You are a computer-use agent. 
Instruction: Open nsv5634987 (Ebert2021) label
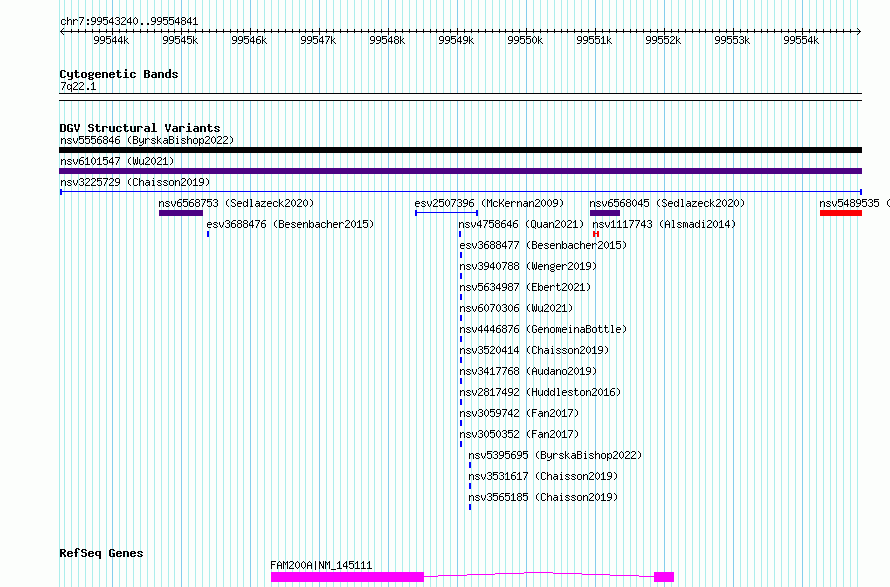[x=525, y=287]
